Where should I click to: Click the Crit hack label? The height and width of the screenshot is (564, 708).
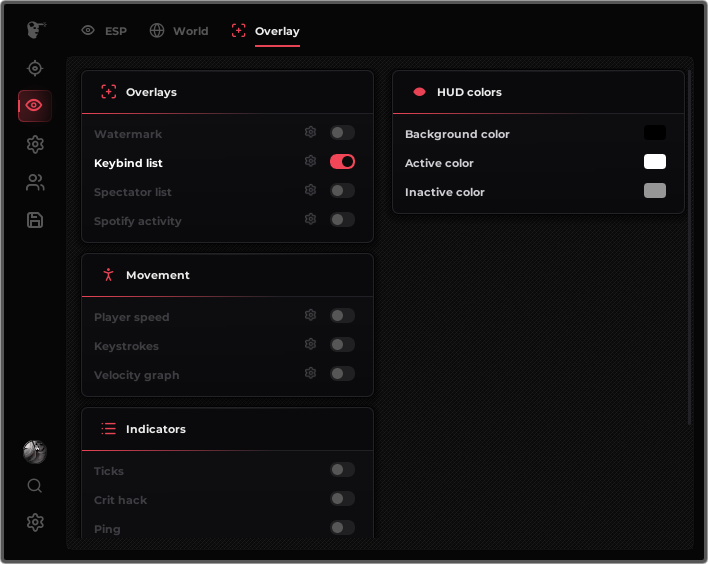click(121, 500)
